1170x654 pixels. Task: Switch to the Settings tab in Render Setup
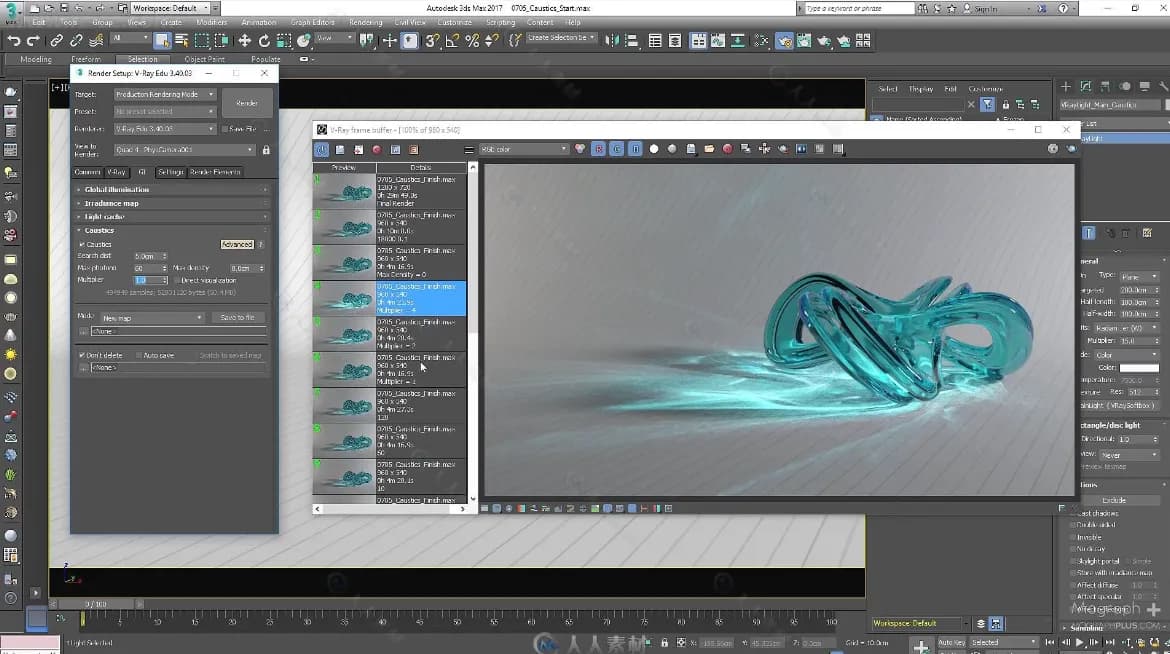pyautogui.click(x=171, y=172)
